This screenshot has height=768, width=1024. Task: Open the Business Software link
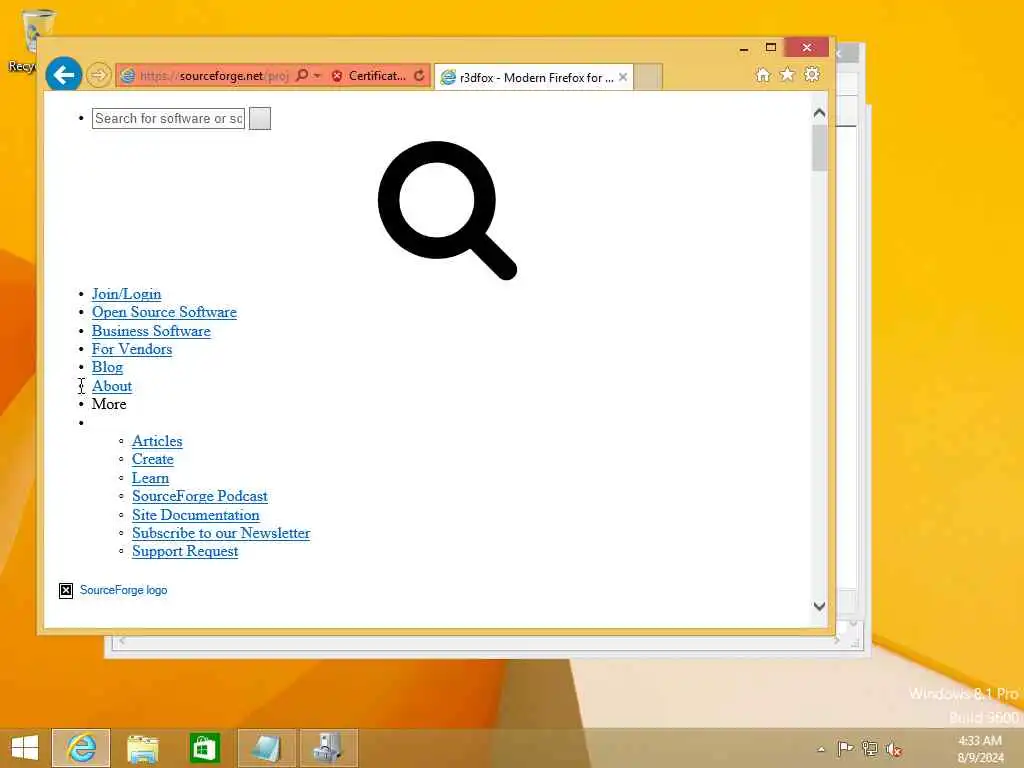(151, 331)
